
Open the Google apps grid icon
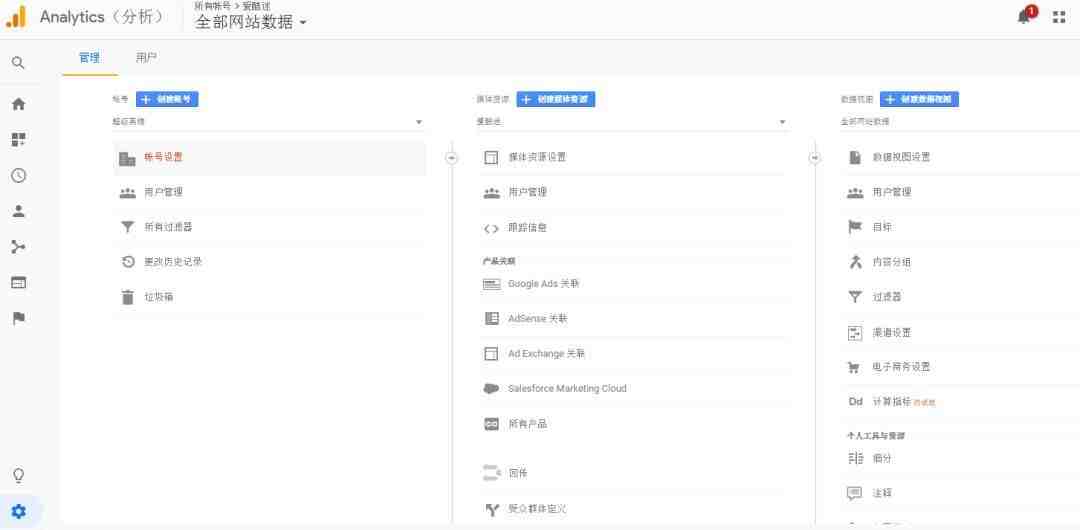(x=1059, y=17)
